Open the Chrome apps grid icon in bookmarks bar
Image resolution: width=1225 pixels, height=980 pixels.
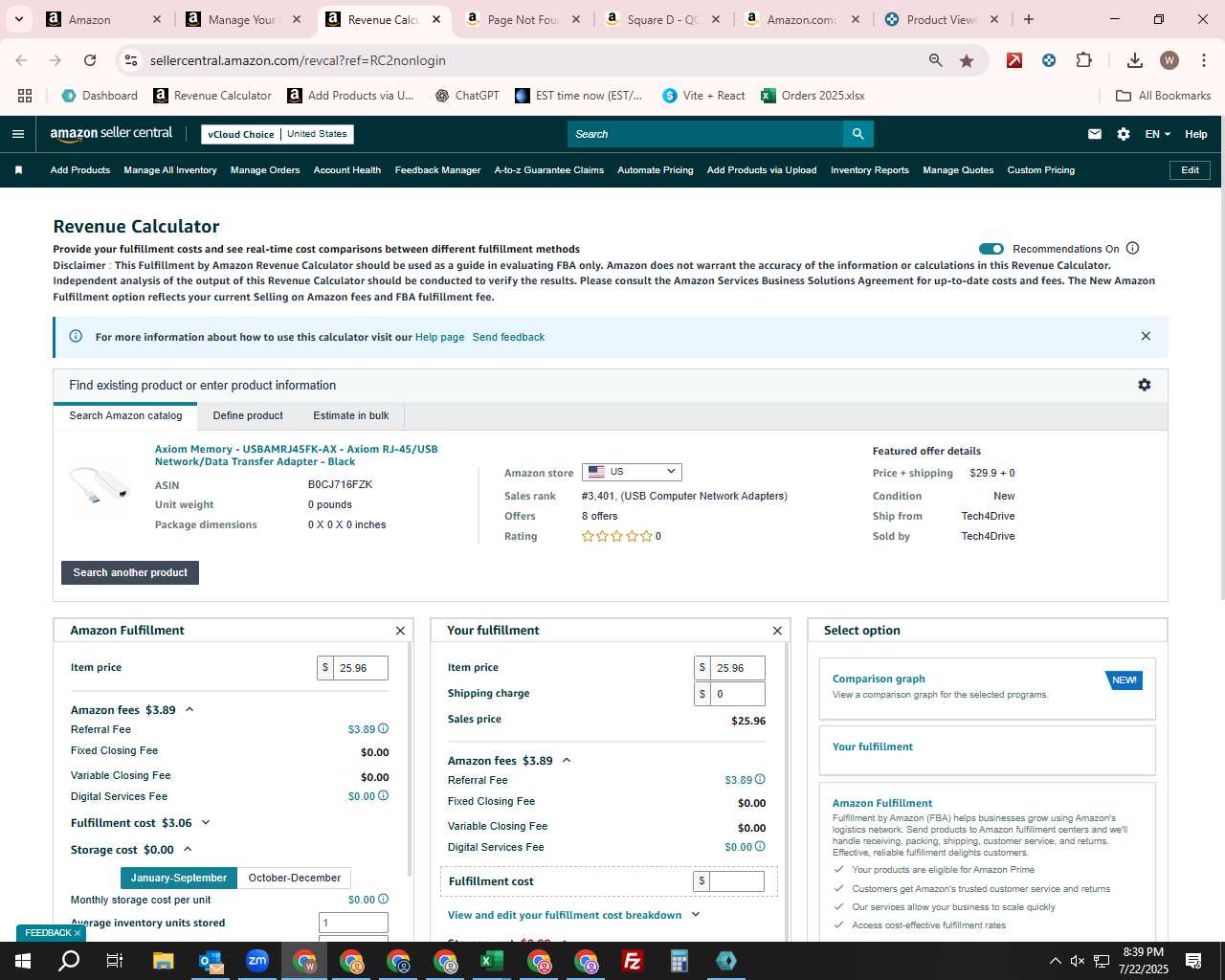25,96
